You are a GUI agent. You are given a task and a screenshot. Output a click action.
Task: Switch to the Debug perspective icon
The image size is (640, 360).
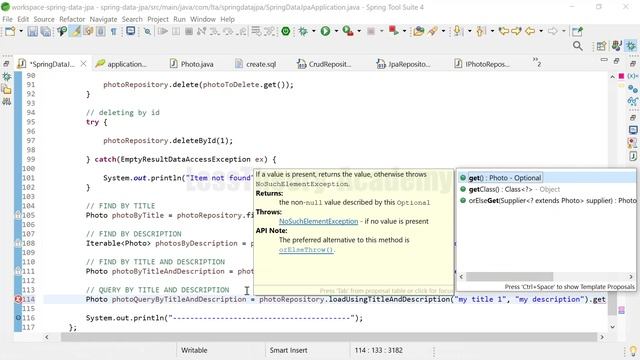pyautogui.click(x=631, y=46)
